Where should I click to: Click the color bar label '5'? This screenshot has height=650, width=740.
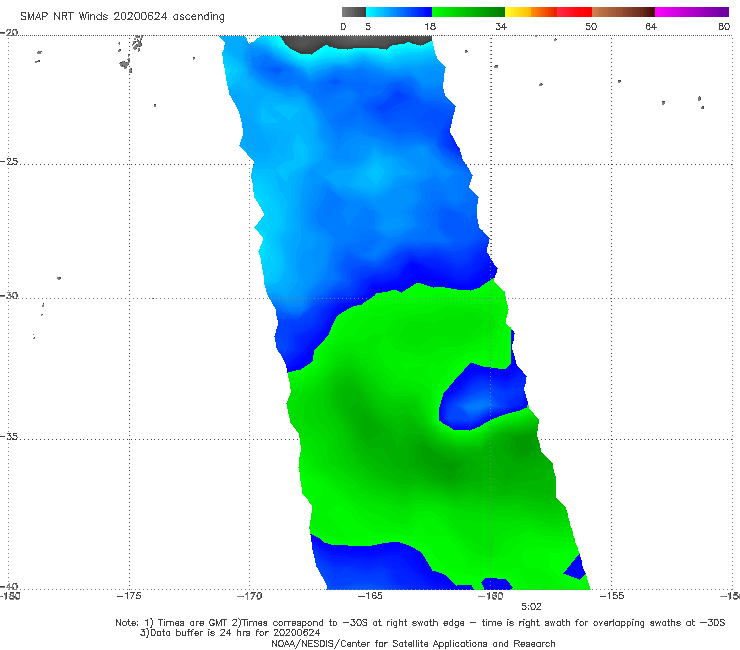pyautogui.click(x=368, y=27)
